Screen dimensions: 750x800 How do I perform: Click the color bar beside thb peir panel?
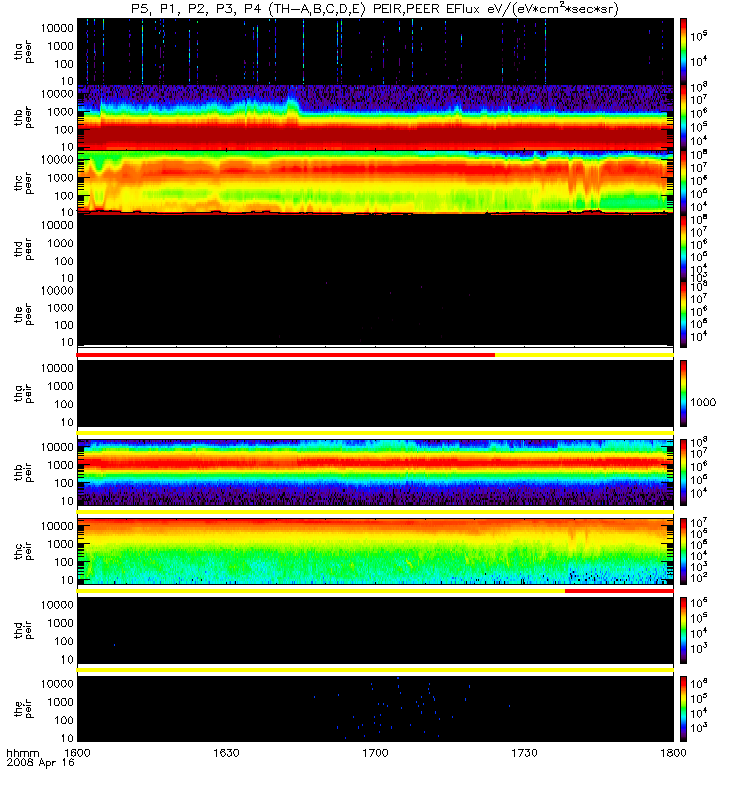click(x=683, y=472)
